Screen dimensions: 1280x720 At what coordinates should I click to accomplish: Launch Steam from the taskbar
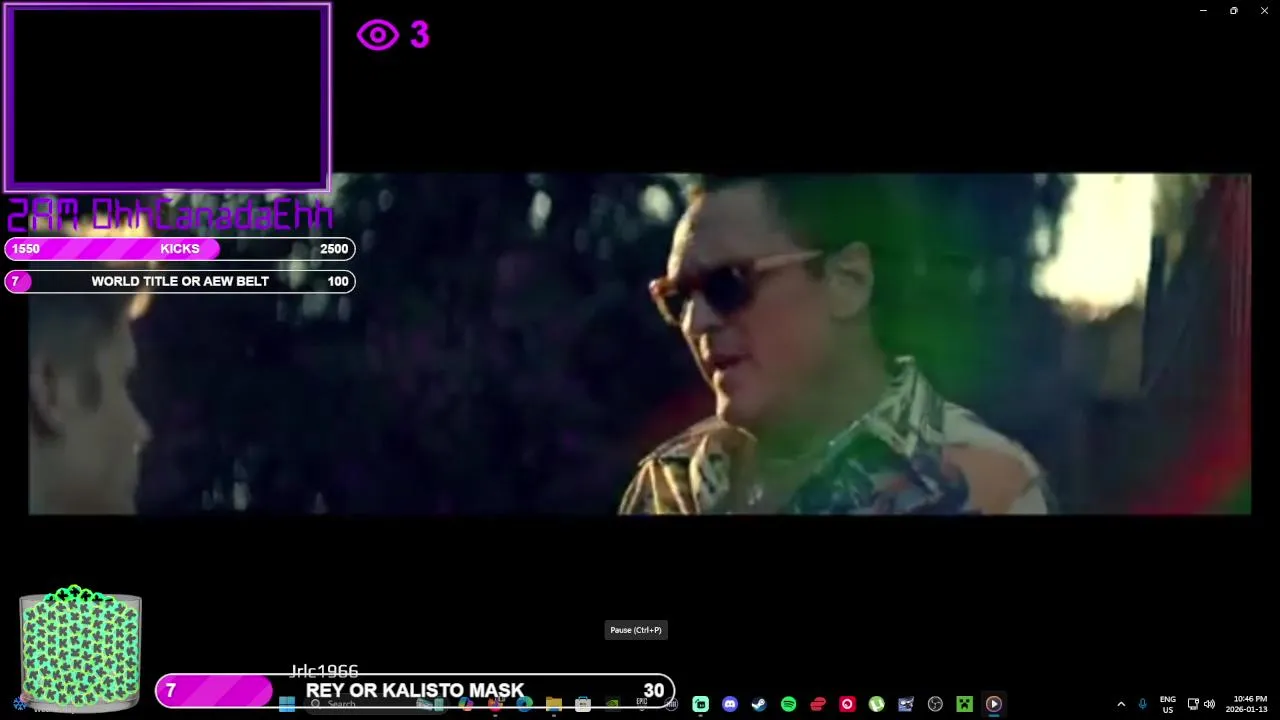tap(759, 704)
